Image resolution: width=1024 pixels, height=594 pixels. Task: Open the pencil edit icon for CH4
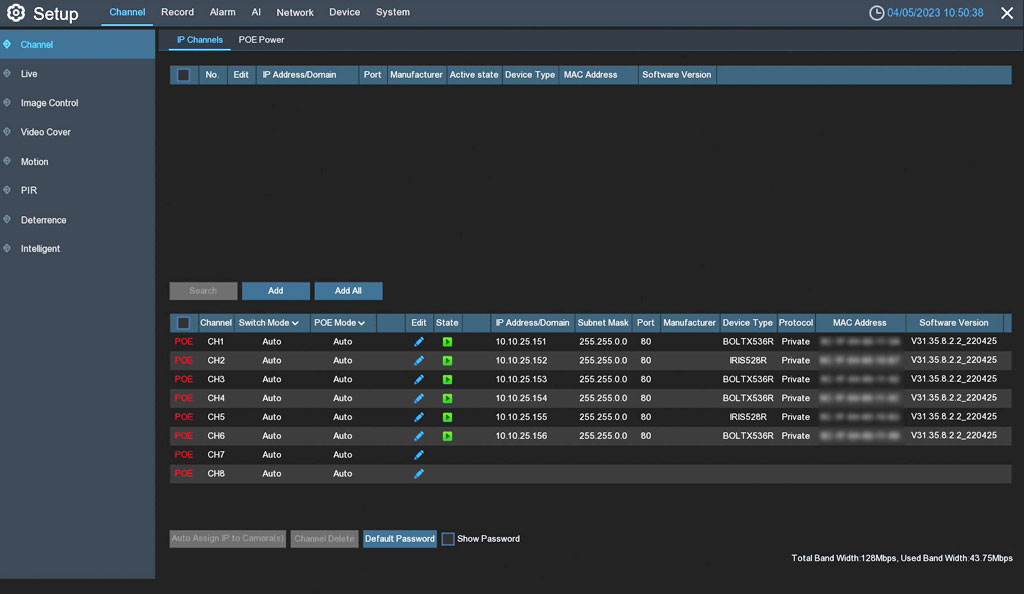tap(419, 398)
